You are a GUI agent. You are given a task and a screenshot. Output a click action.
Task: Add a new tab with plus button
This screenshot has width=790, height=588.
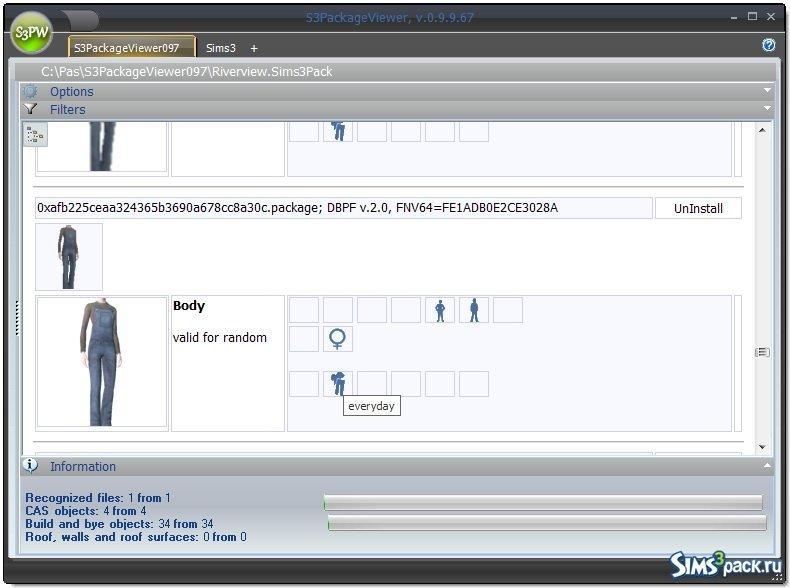click(254, 48)
